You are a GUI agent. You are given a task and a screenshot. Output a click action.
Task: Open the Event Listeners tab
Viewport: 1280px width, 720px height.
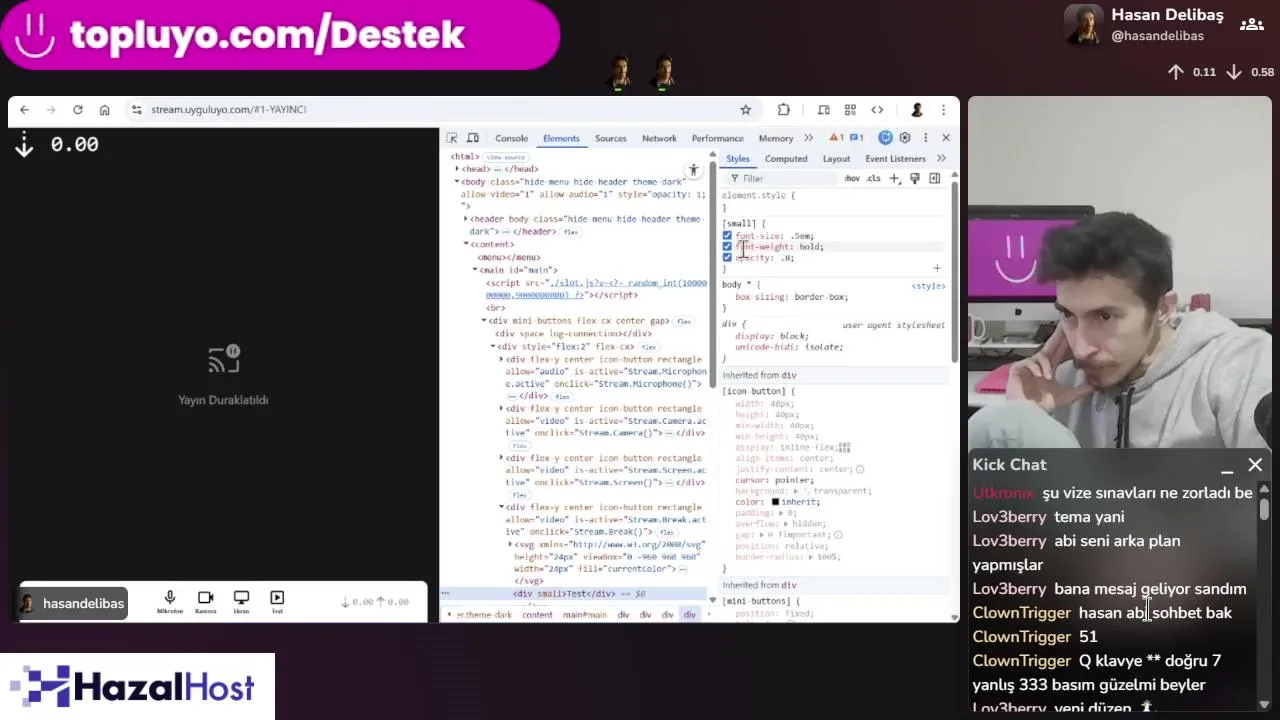pyautogui.click(x=895, y=159)
